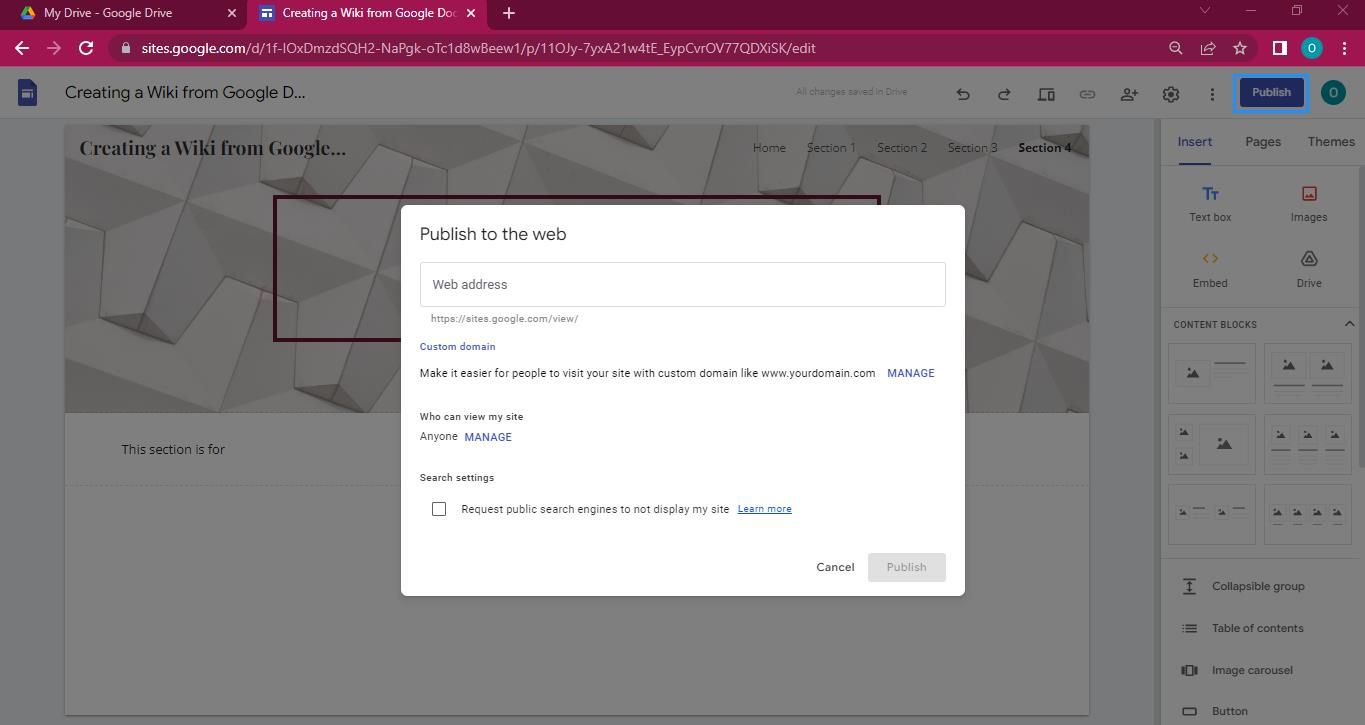1365x725 pixels.
Task: Close the My Drive tab
Action: (x=231, y=13)
